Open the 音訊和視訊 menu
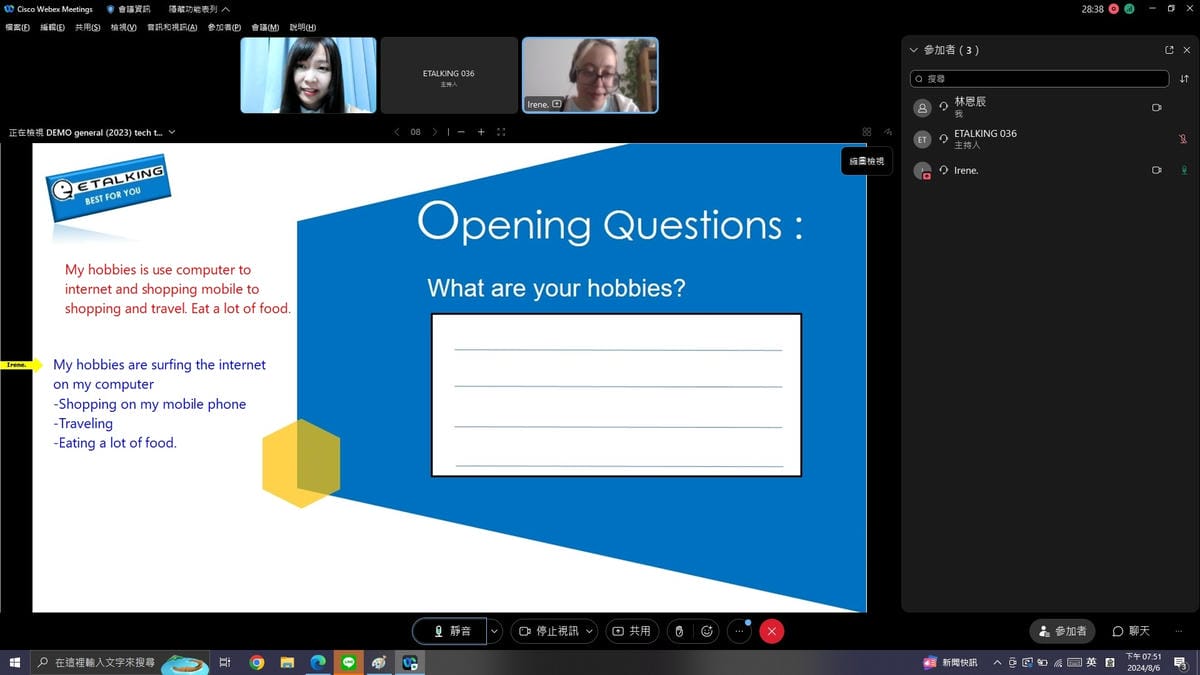This screenshot has width=1200, height=675. (x=172, y=27)
